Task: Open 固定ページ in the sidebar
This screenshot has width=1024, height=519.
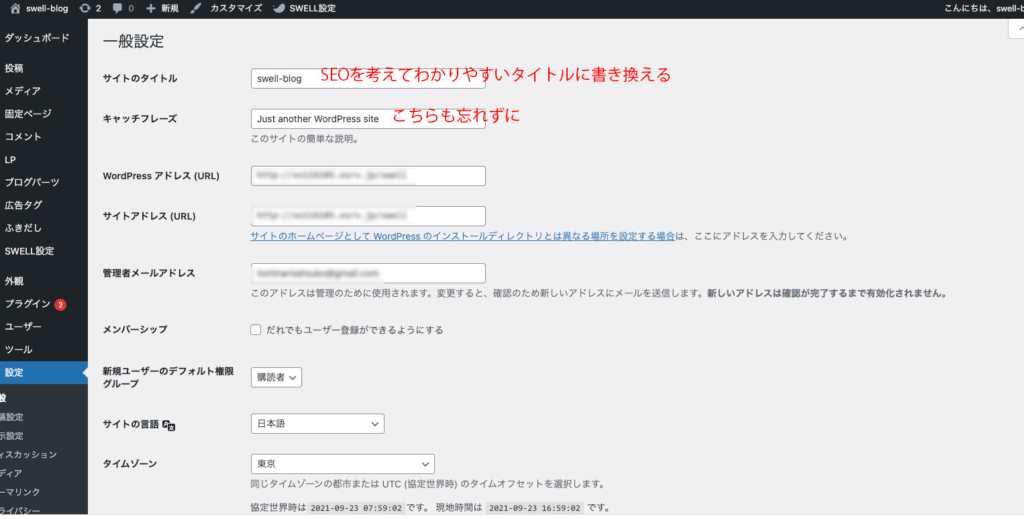Action: coord(28,114)
